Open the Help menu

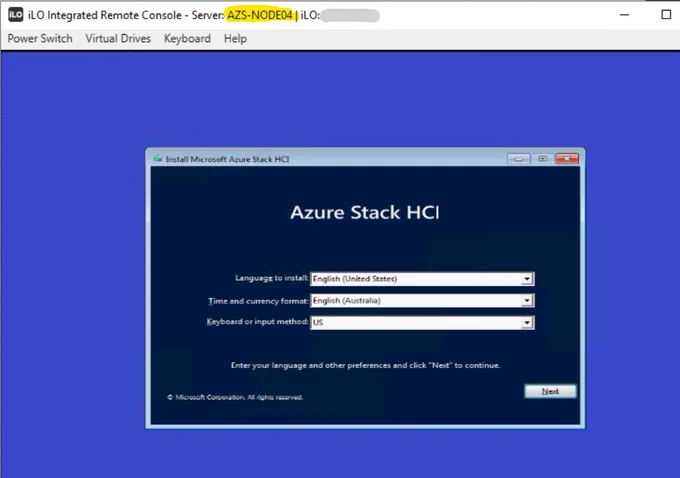tap(235, 39)
